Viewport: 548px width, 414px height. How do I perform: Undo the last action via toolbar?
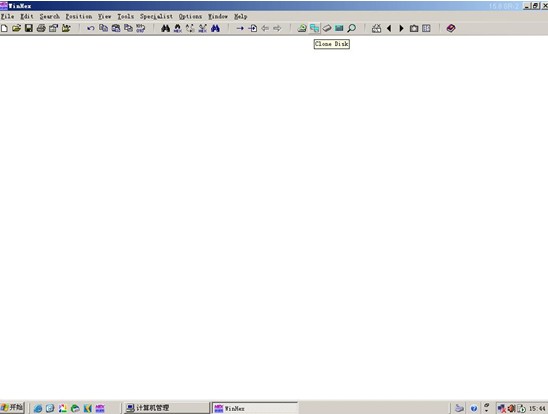point(91,28)
